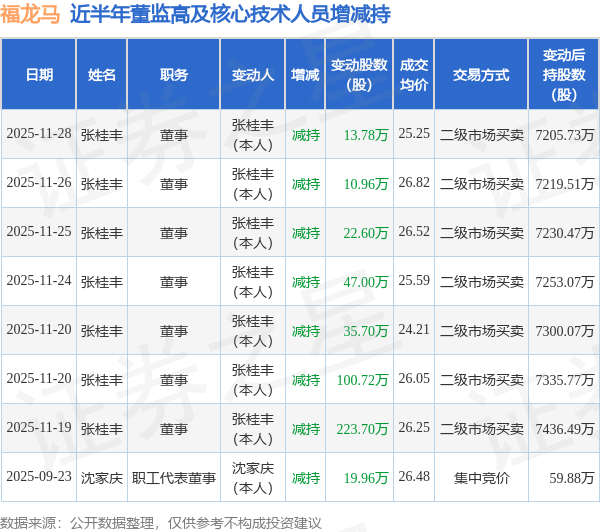
Task: Select the average price 26.25
Action: [x=414, y=428]
